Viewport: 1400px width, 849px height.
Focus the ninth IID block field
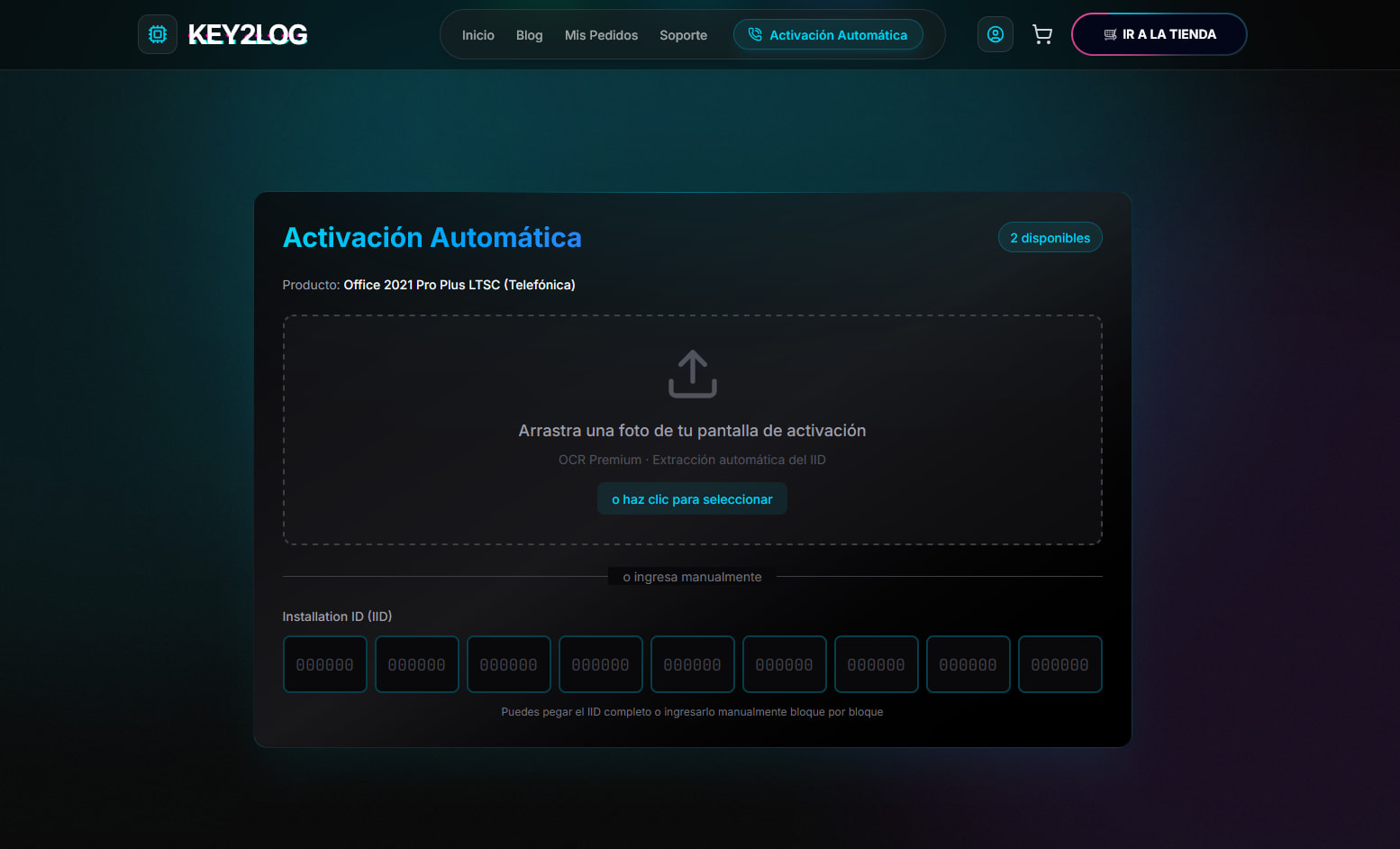pos(1060,664)
